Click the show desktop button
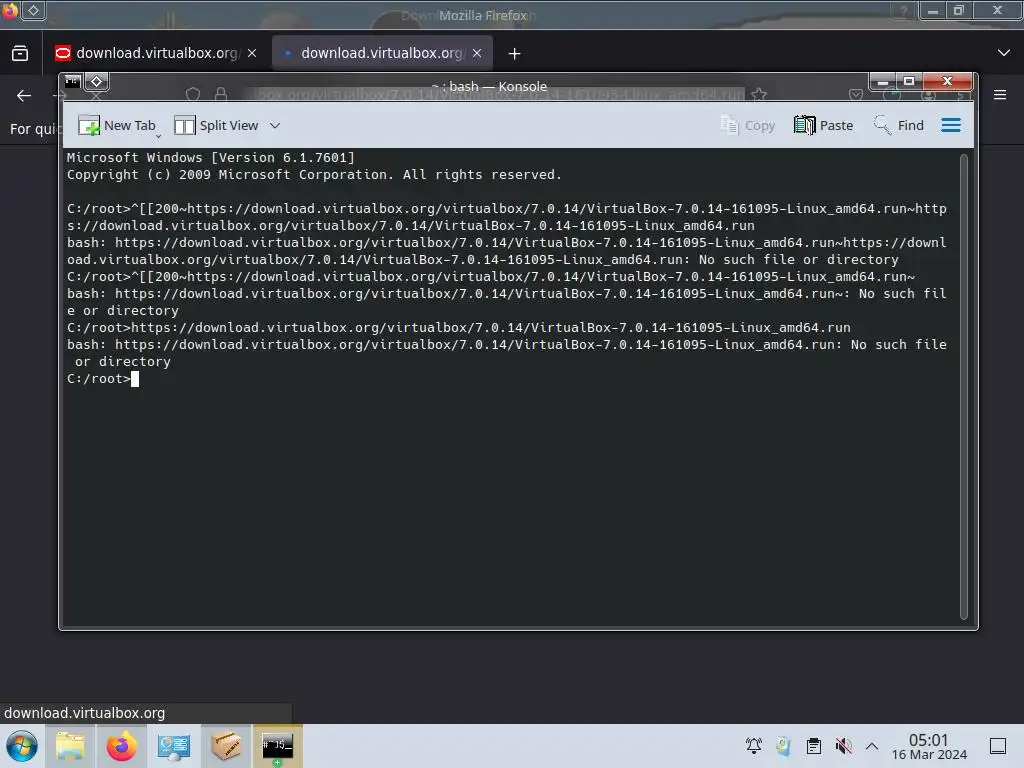The image size is (1024, 768). click(x=998, y=746)
